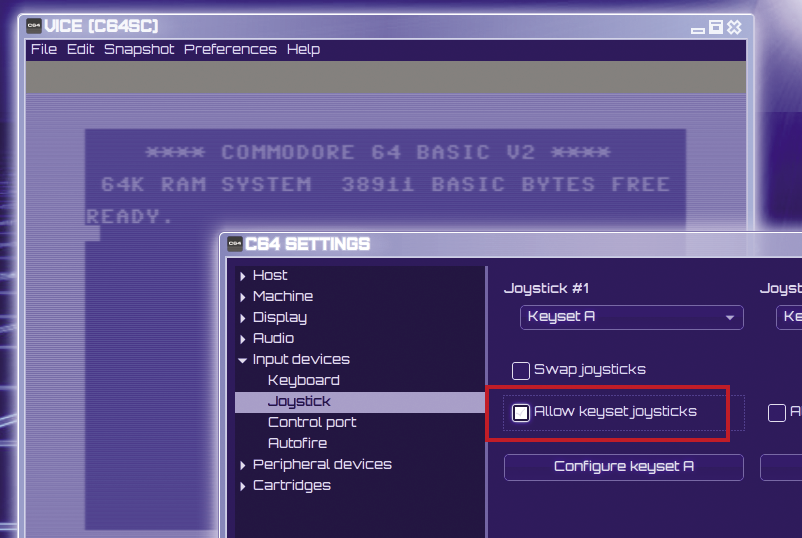Select Cartridges in settings tree
Screen dimensions: 802x538
coord(292,485)
